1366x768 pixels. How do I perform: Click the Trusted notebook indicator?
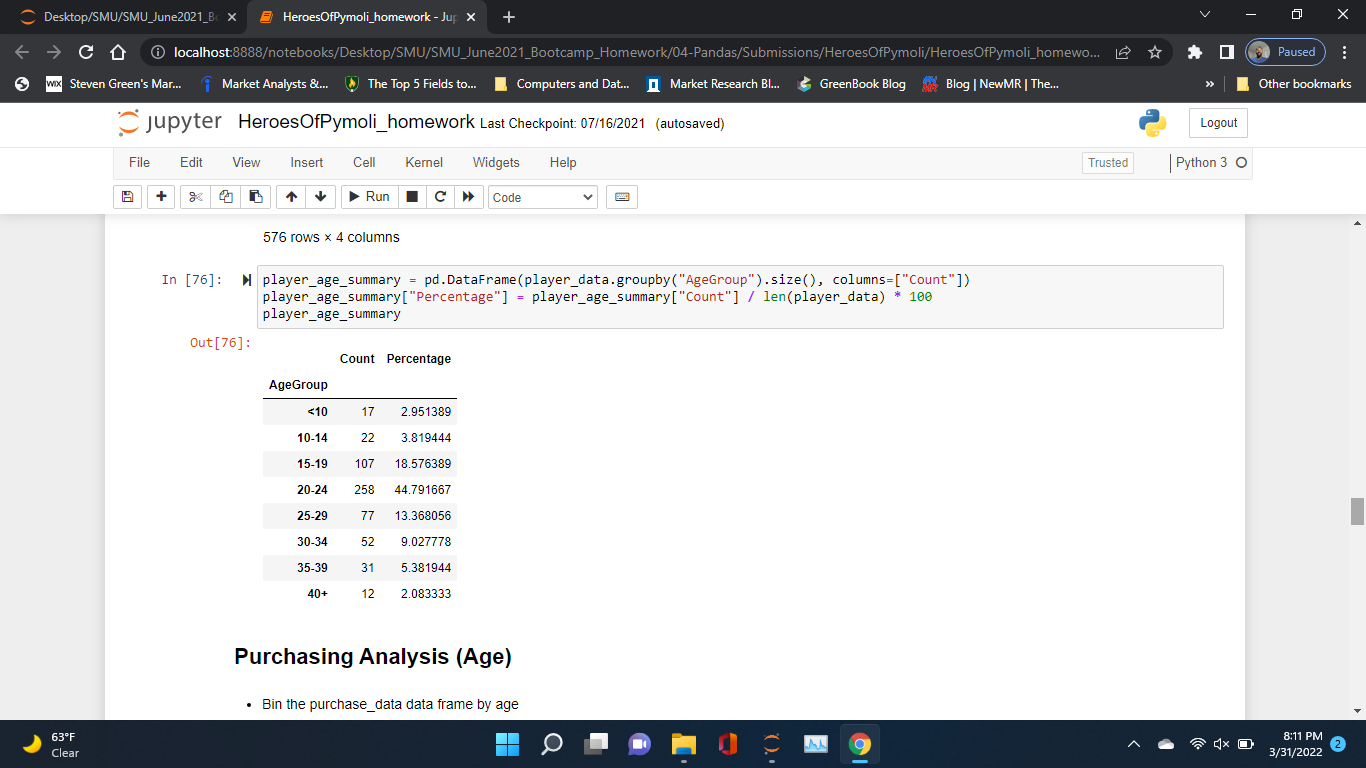[x=1108, y=163]
